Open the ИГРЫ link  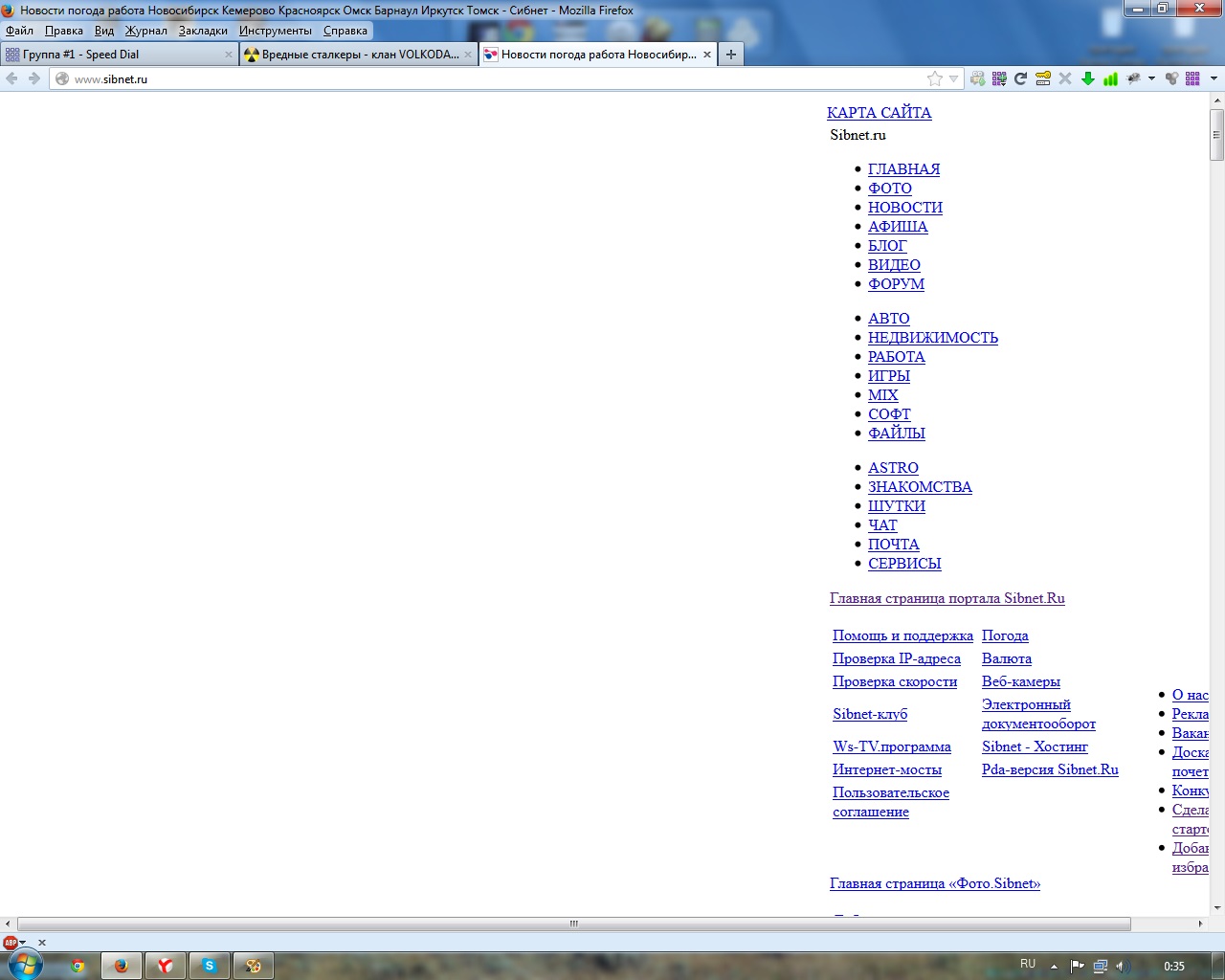[889, 375]
